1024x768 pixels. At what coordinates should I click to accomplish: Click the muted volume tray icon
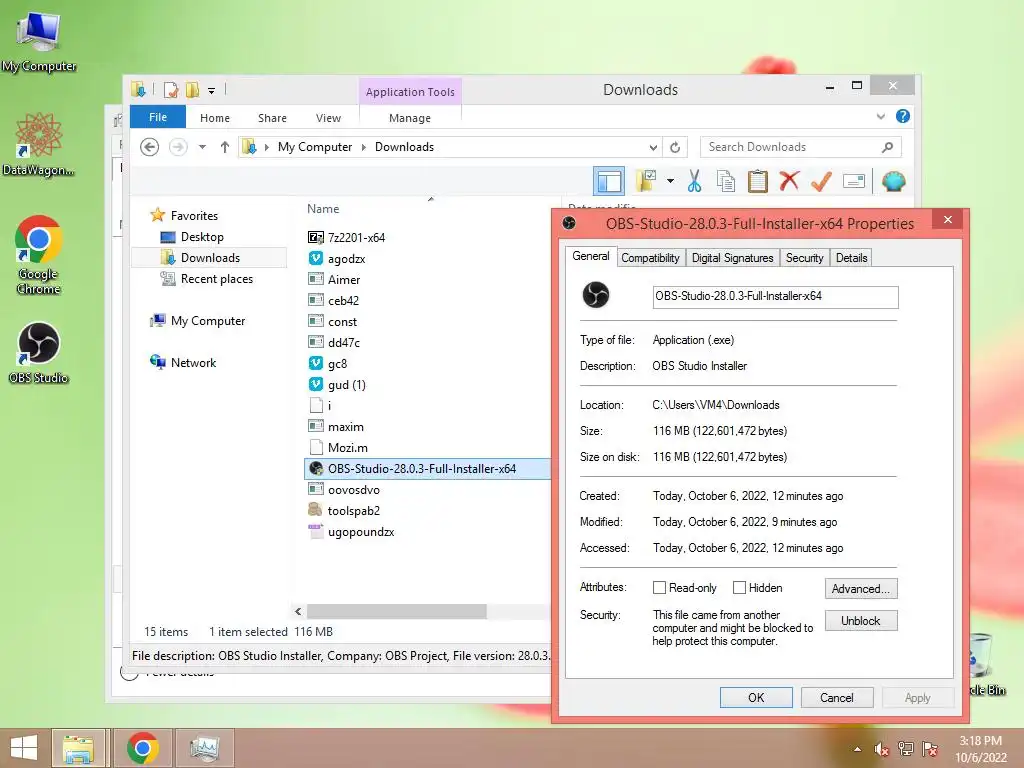tap(881, 749)
